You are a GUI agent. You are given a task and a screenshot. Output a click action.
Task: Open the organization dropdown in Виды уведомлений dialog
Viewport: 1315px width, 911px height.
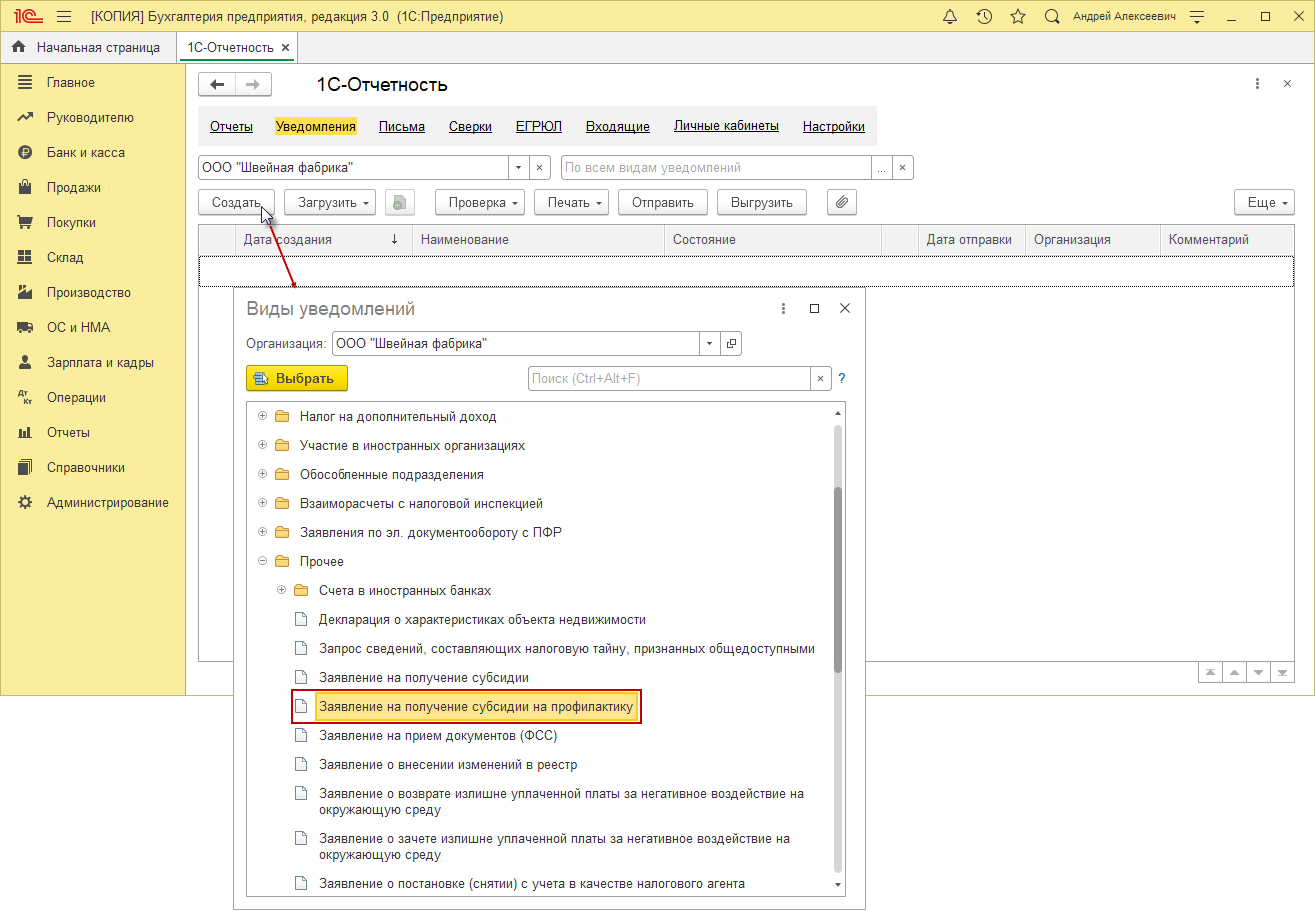pos(709,344)
